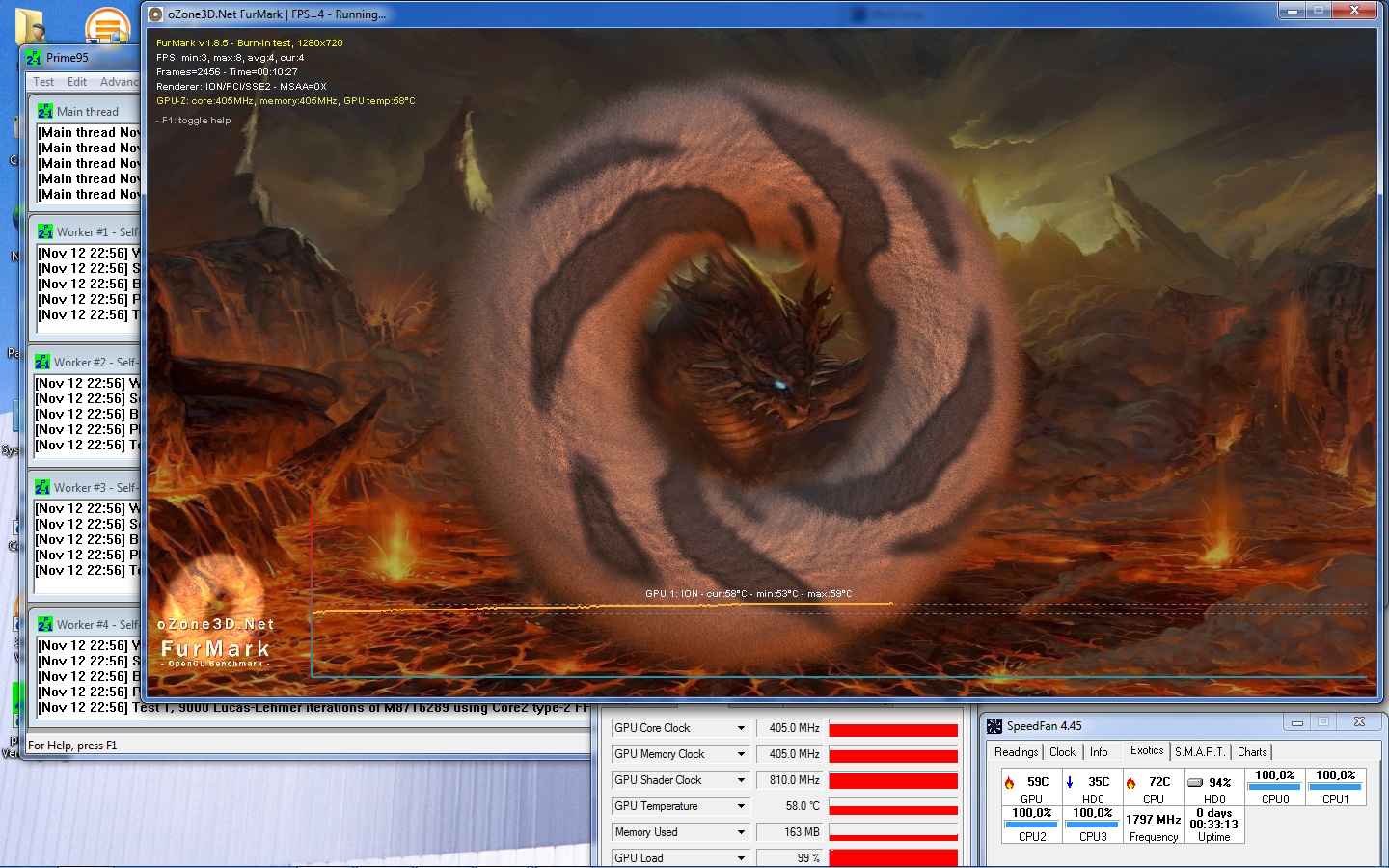Click the FurMark title bar app icon

pyautogui.click(x=156, y=14)
